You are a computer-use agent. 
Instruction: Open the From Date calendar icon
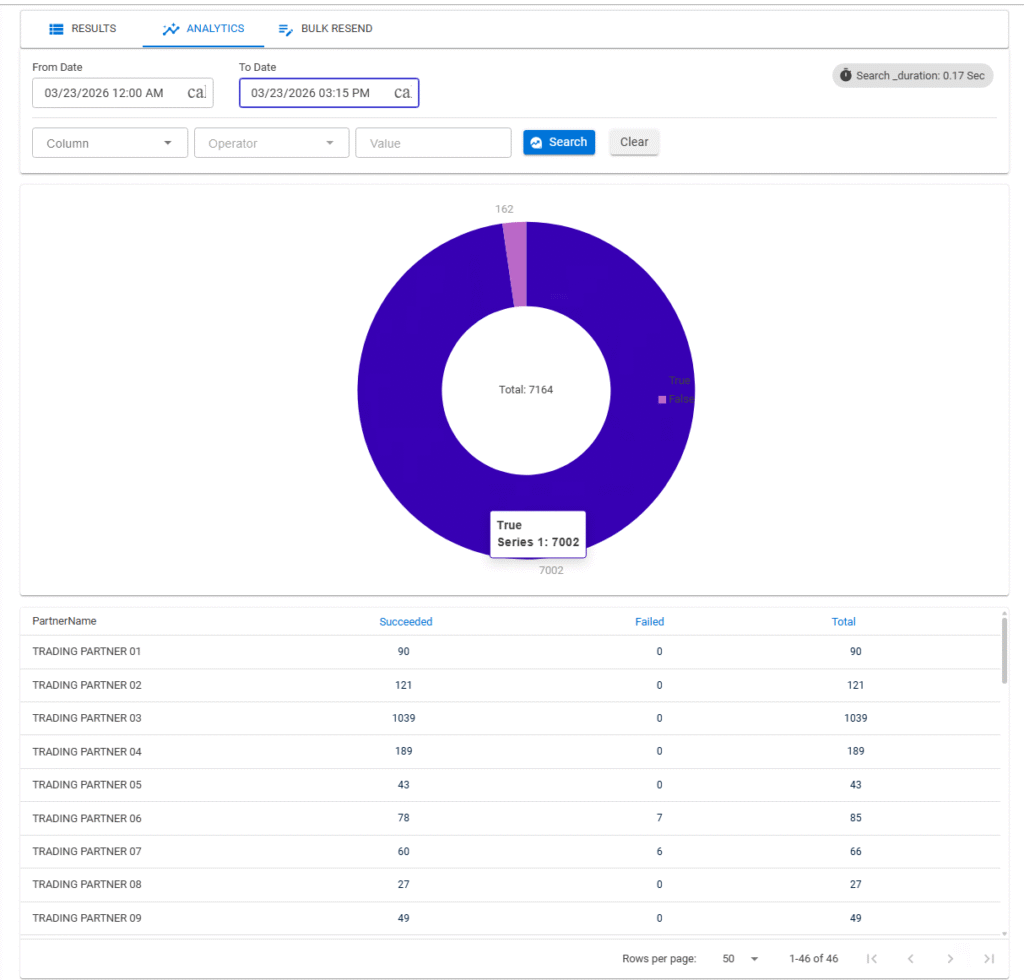pos(196,92)
